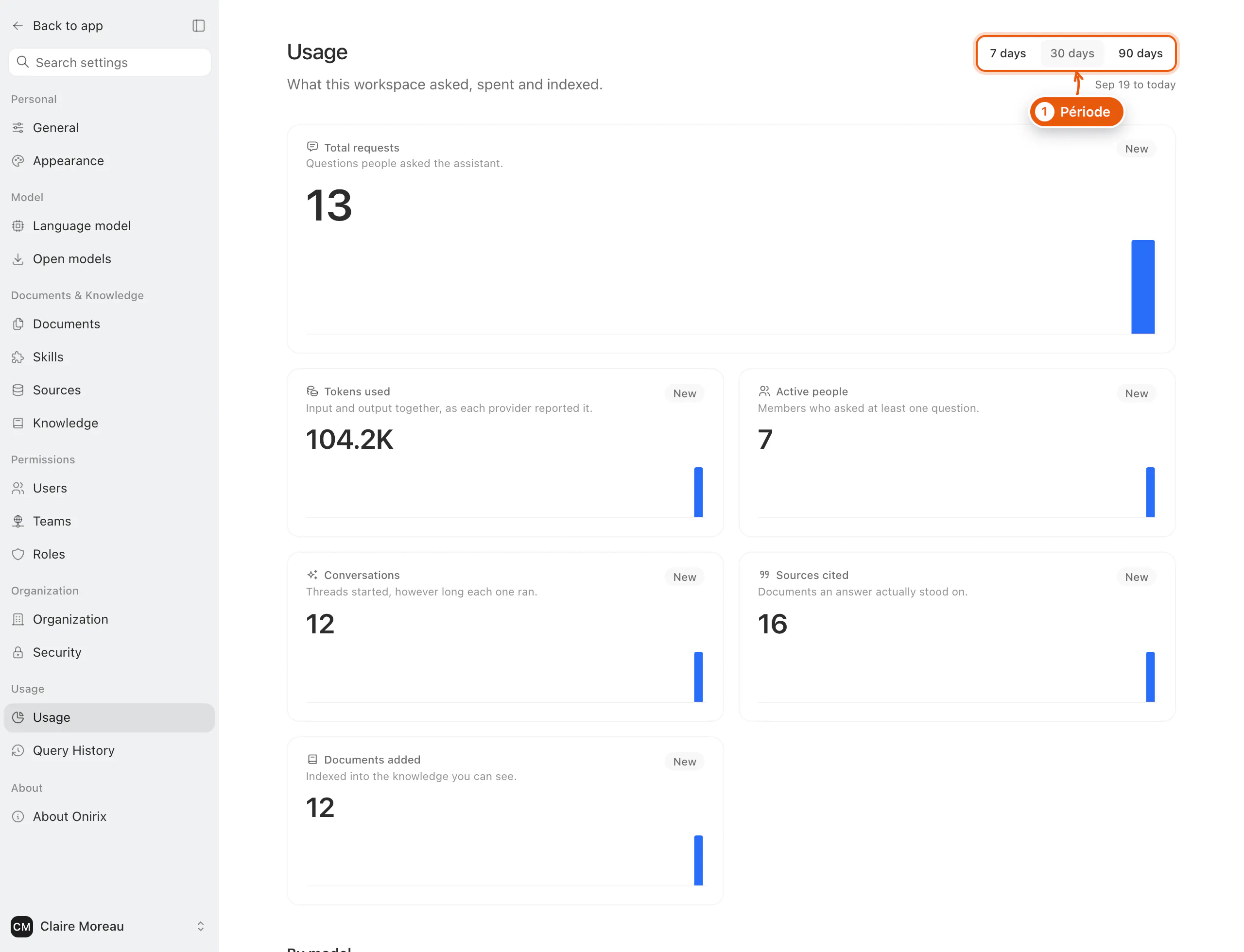The image size is (1244, 952).
Task: Click the Security lock icon
Action: pos(18,652)
